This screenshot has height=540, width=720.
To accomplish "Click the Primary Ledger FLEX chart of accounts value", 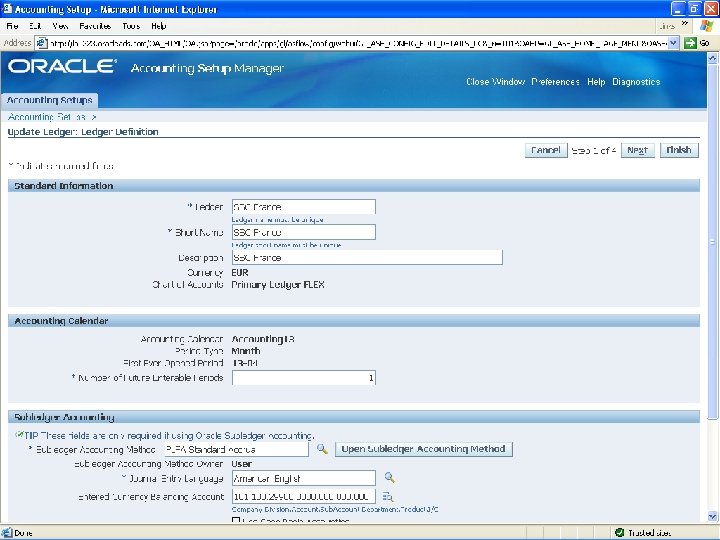I will point(278,285).
